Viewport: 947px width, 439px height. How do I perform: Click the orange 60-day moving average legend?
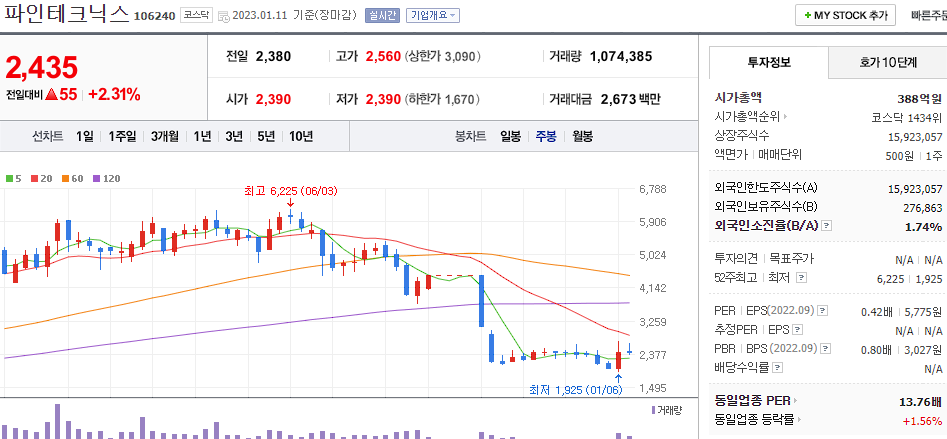coord(72,178)
